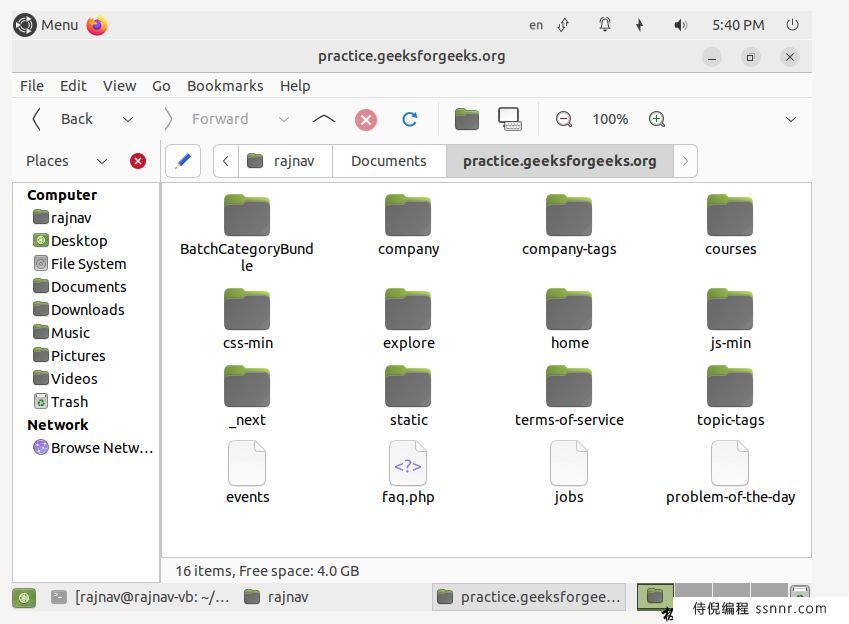Expand the Back history dropdown arrow
849x624 pixels.
pyautogui.click(x=128, y=119)
